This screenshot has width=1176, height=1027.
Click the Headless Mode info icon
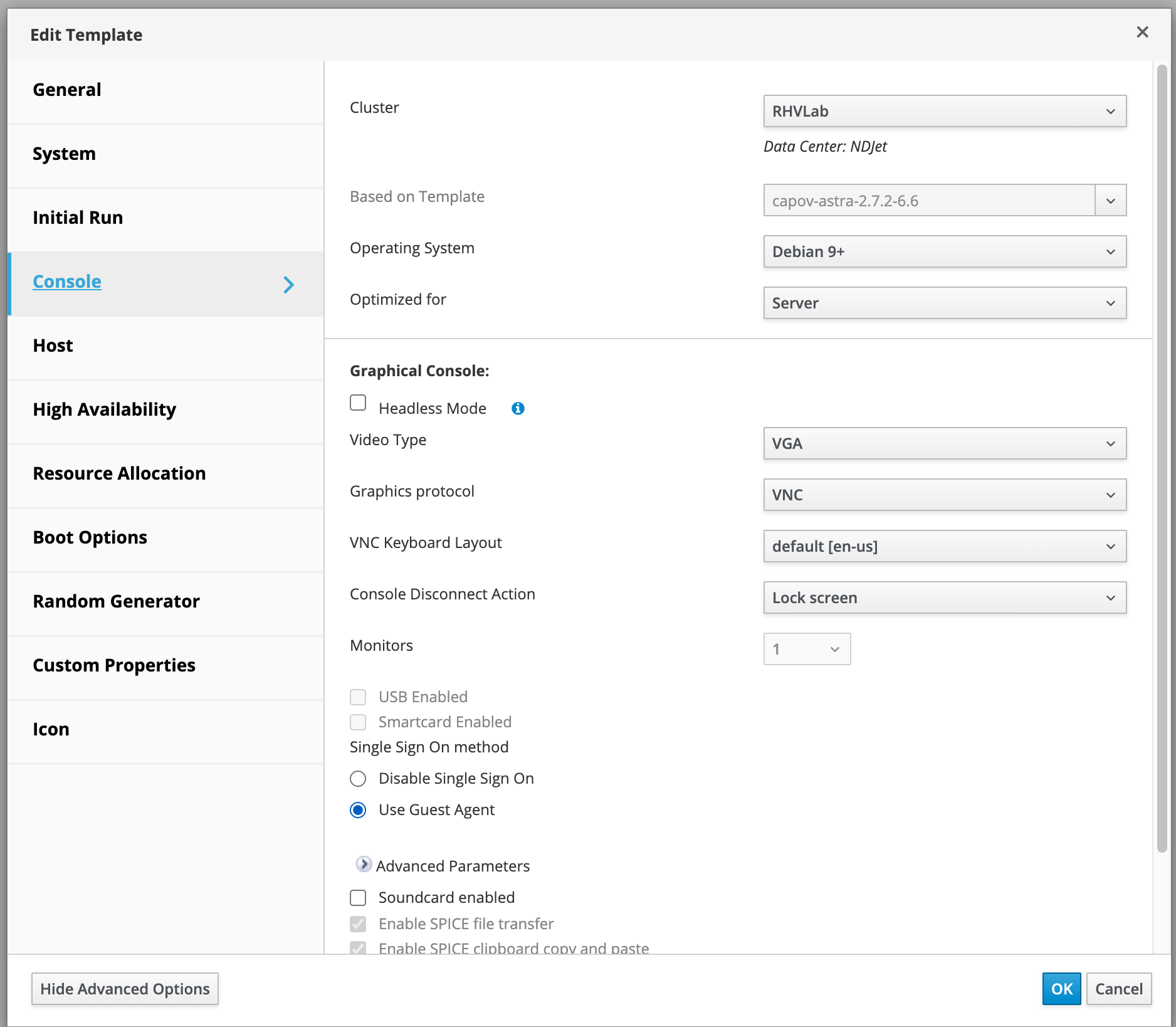coord(518,409)
